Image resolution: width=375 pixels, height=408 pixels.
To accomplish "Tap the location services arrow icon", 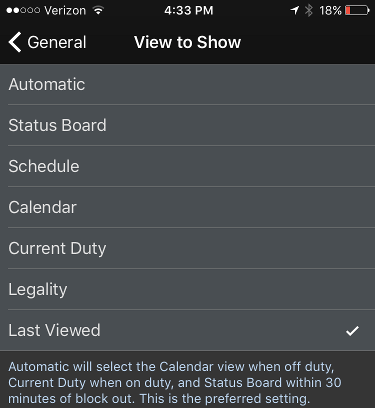I will (295, 10).
